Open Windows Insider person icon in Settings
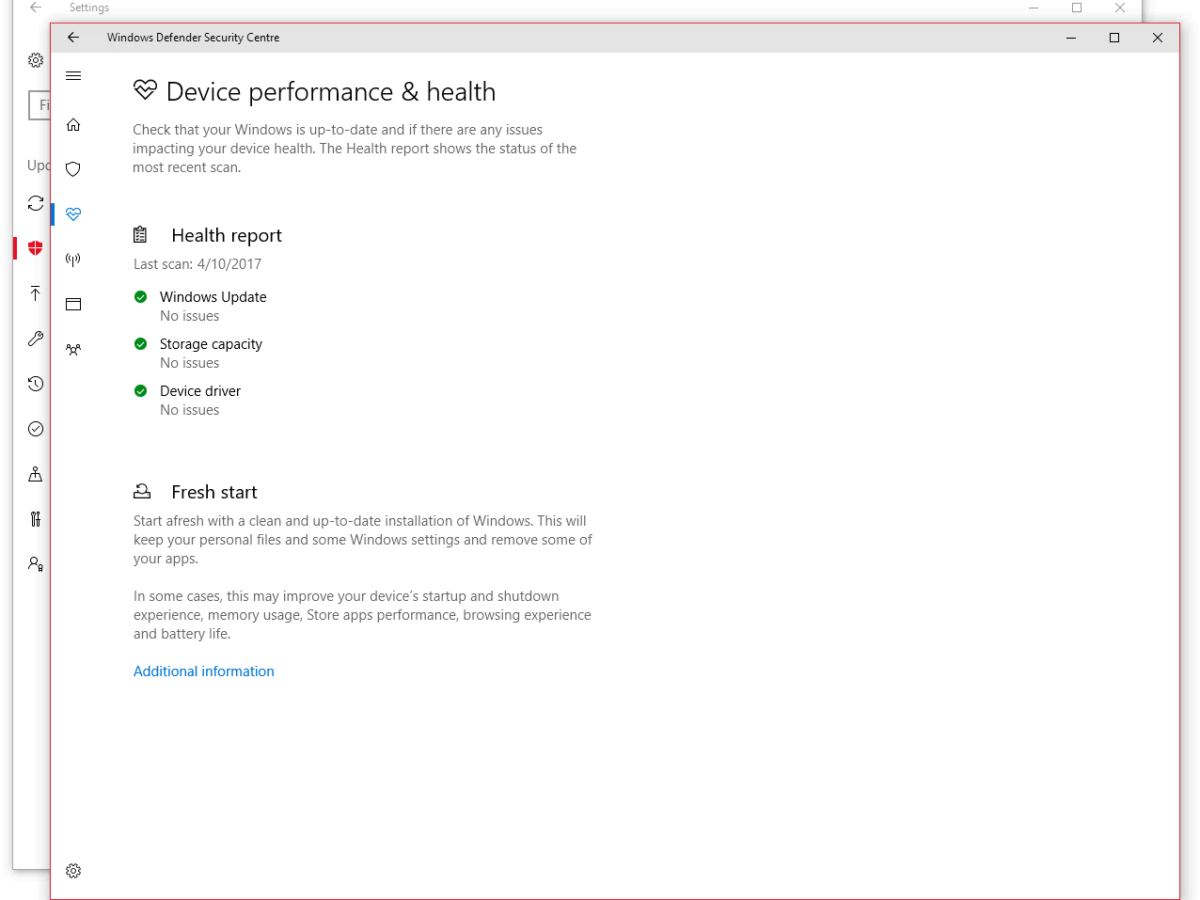This screenshot has height=900, width=1200. pos(36,564)
